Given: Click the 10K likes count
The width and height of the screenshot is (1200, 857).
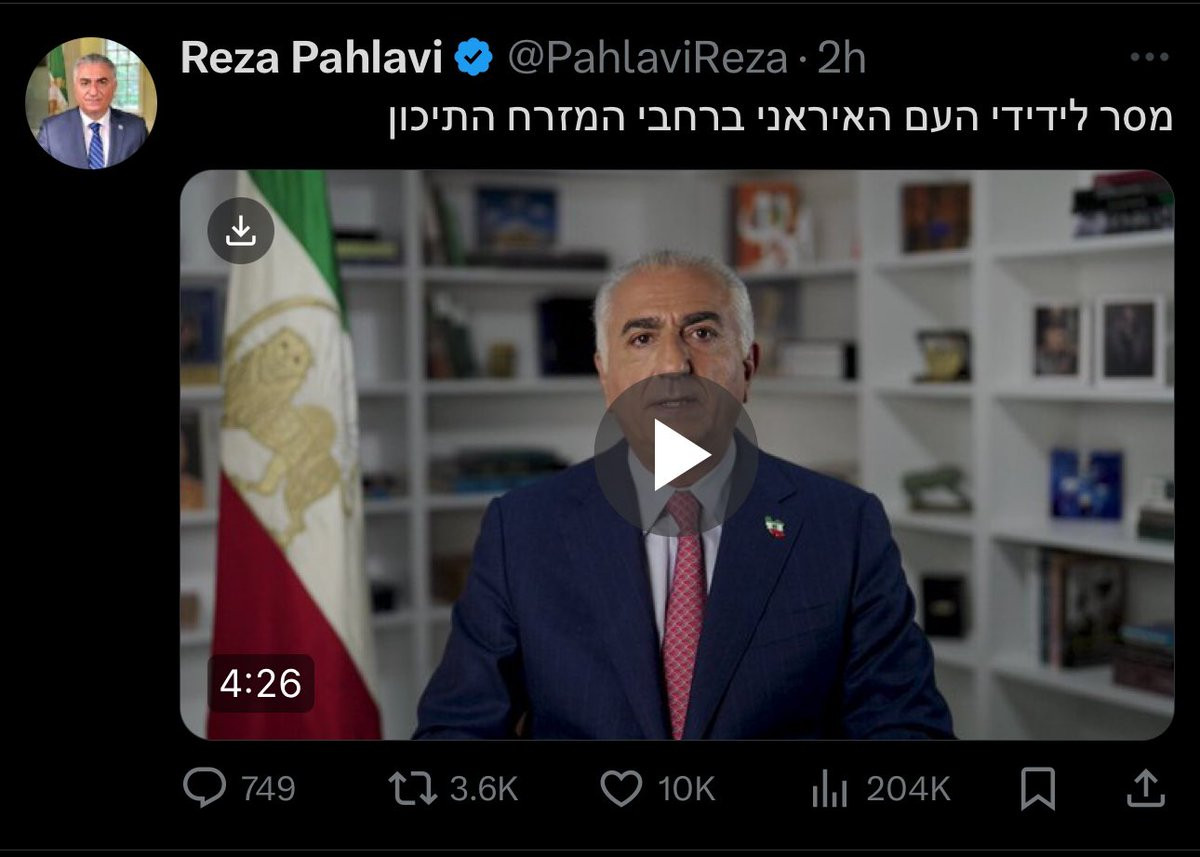Looking at the screenshot, I should 686,790.
